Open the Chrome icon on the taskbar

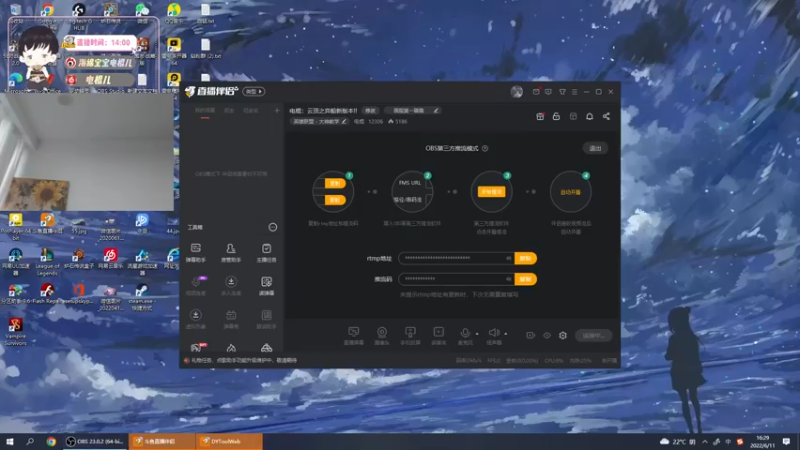pyautogui.click(x=51, y=441)
